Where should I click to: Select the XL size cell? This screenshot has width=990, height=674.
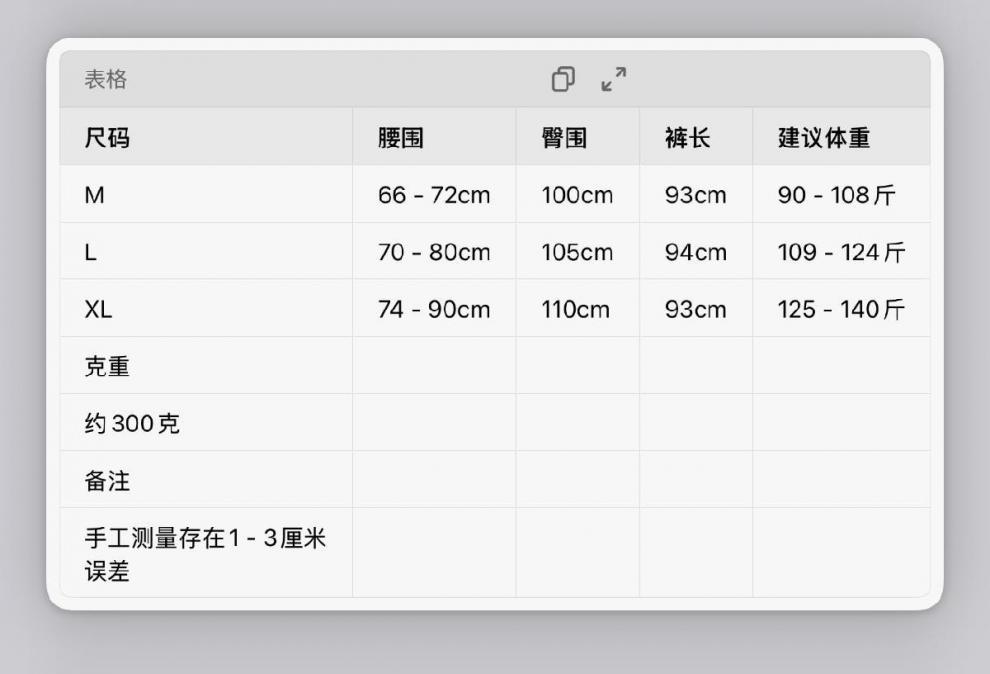tap(98, 309)
